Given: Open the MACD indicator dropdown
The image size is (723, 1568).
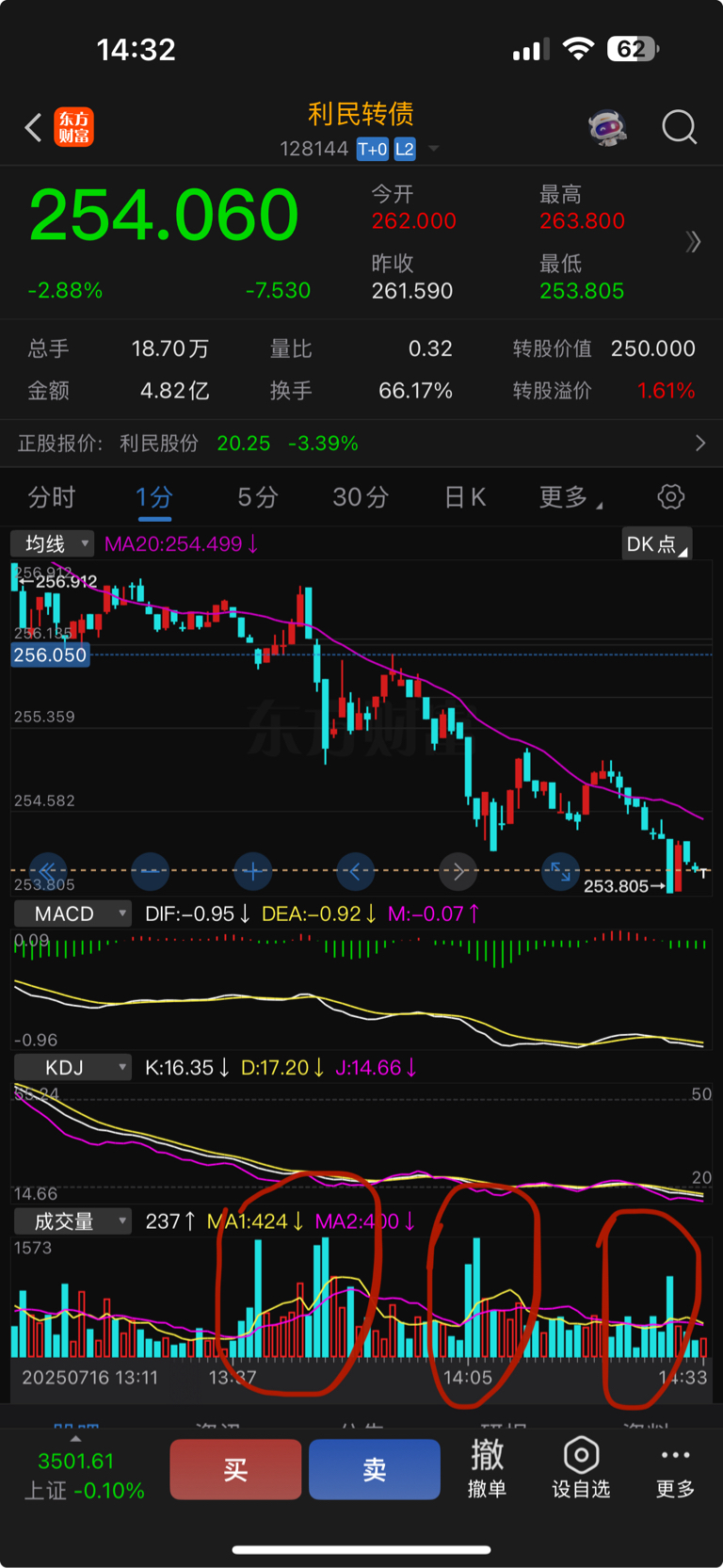Looking at the screenshot, I should (72, 913).
